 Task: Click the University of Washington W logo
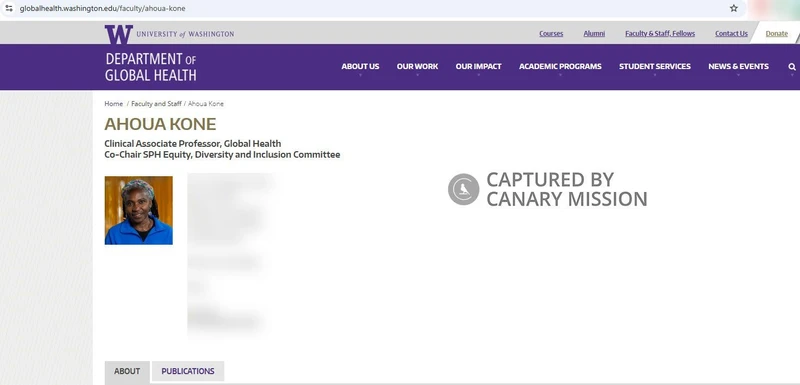(118, 34)
